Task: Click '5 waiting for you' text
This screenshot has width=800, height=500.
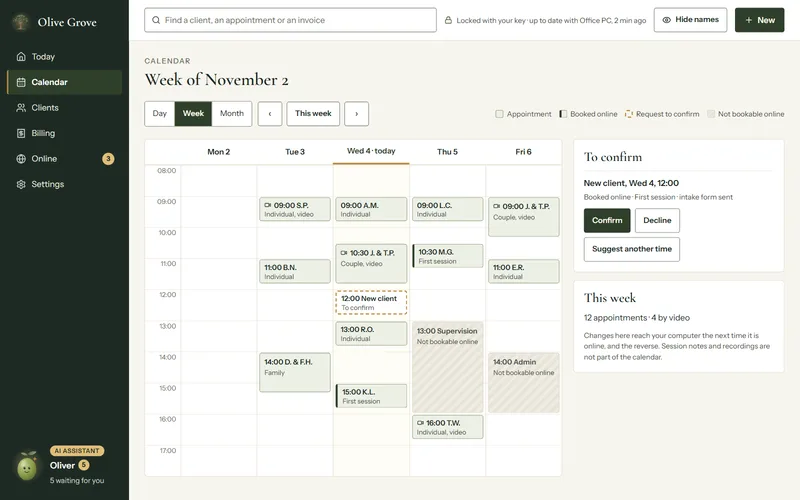Action: (77, 481)
